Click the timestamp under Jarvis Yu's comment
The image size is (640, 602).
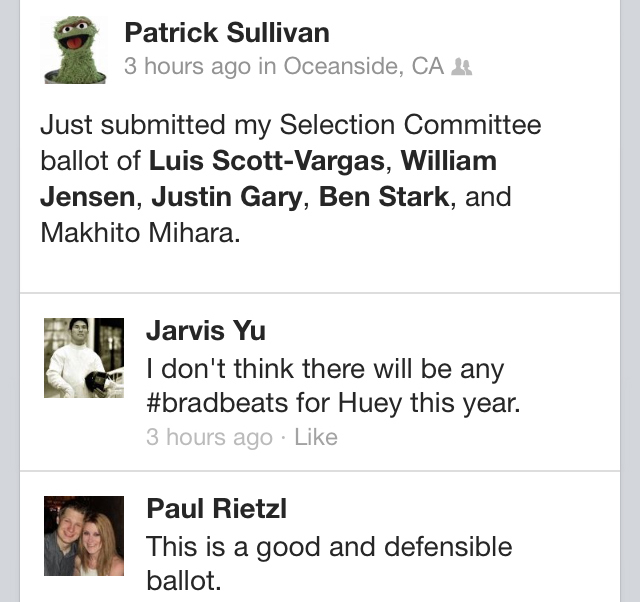[208, 437]
